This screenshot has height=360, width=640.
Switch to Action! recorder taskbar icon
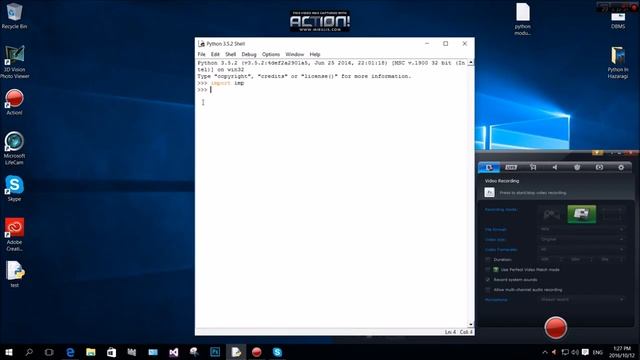point(256,352)
